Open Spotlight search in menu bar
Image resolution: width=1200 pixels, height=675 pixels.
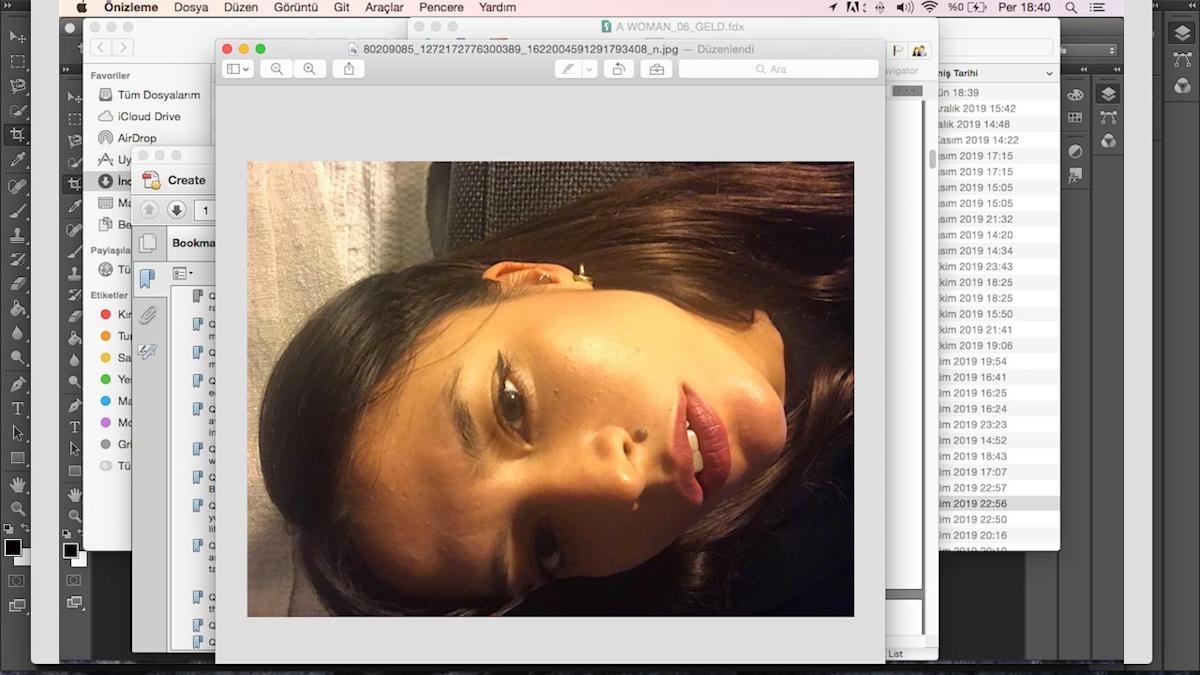[x=1073, y=7]
